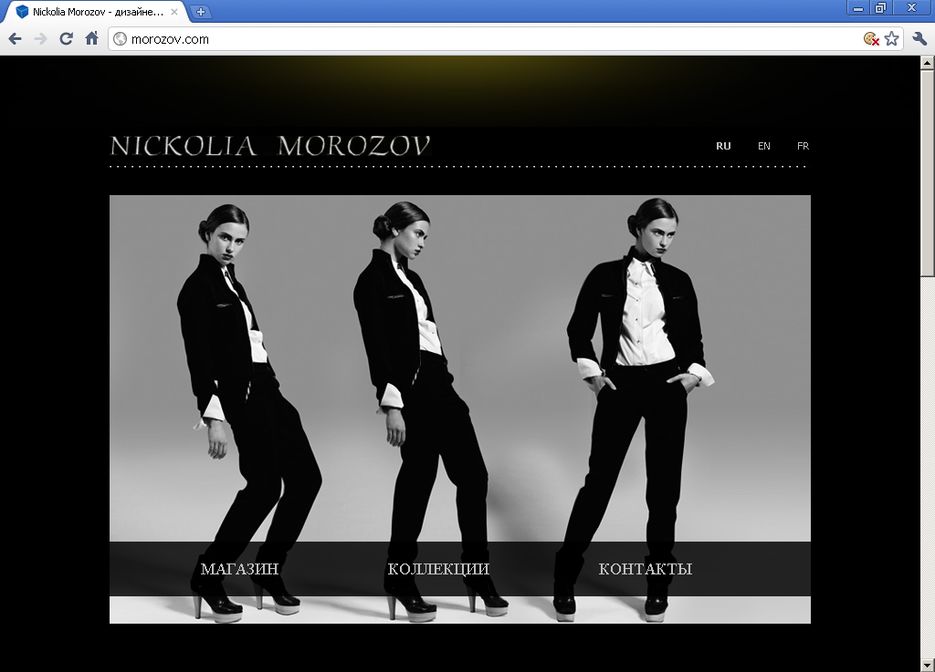The width and height of the screenshot is (935, 672).
Task: Open the browser home page icon
Action: coord(92,39)
